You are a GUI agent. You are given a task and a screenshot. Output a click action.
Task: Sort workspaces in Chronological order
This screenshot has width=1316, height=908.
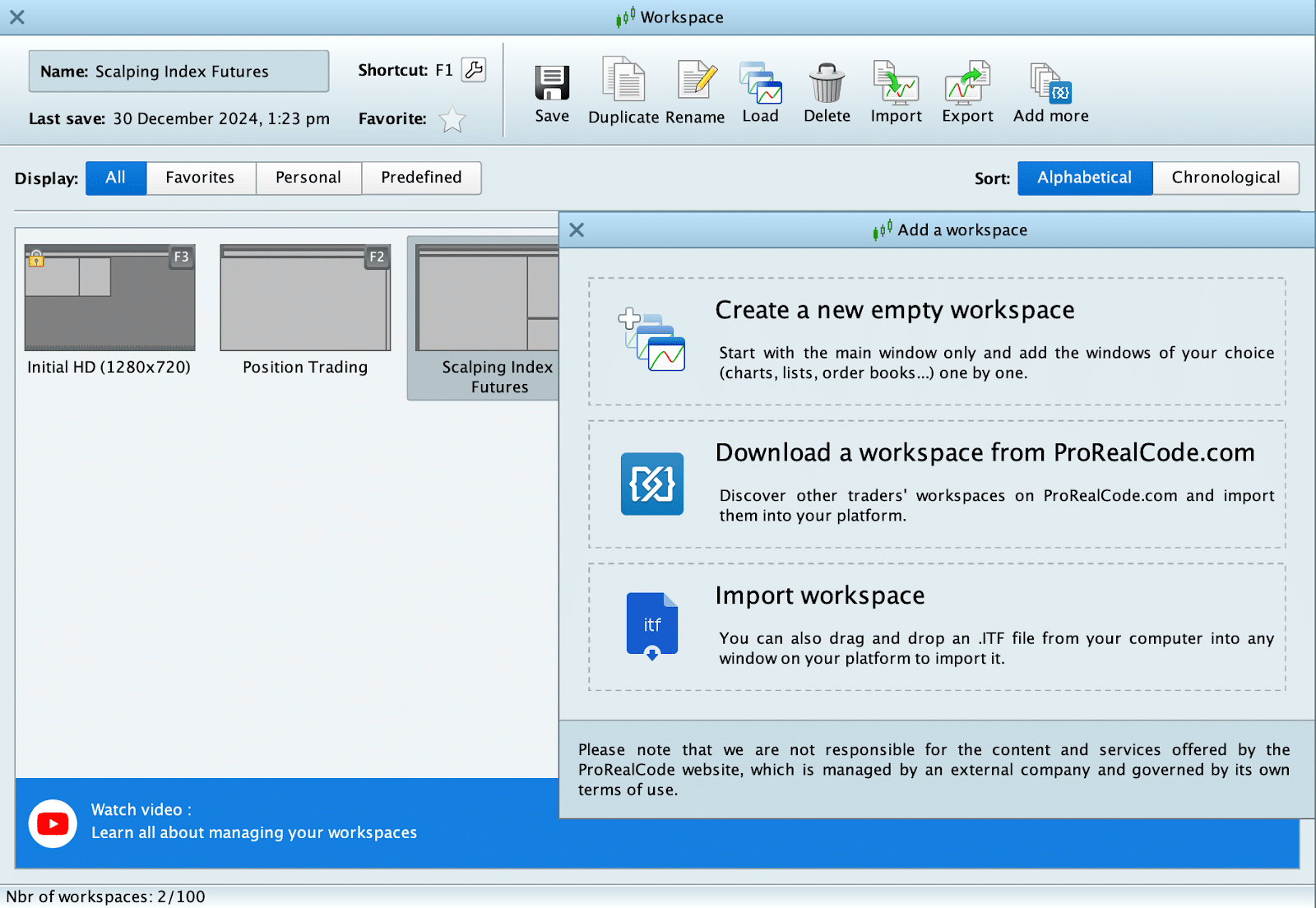(1226, 178)
